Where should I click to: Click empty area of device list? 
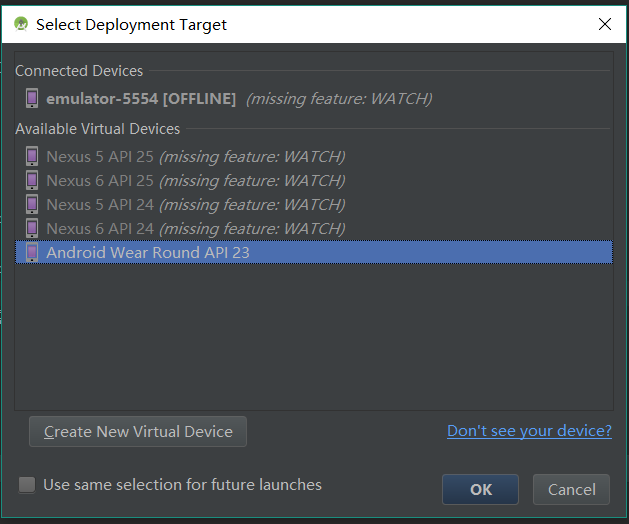click(314, 337)
